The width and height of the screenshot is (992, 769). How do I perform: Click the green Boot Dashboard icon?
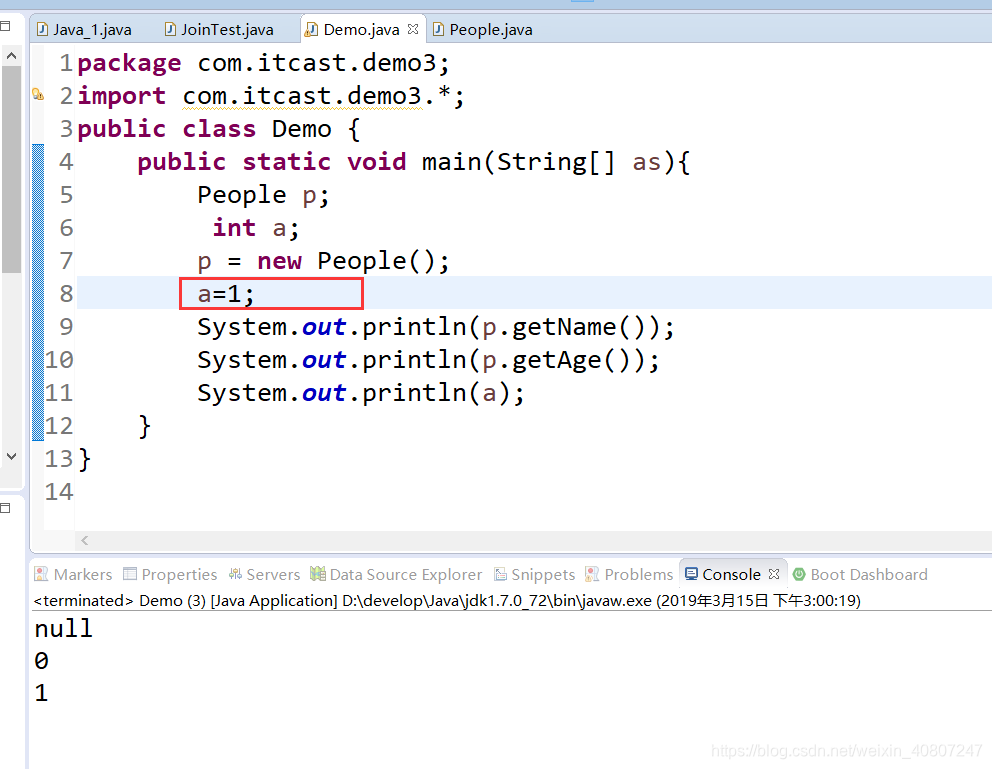coord(797,574)
